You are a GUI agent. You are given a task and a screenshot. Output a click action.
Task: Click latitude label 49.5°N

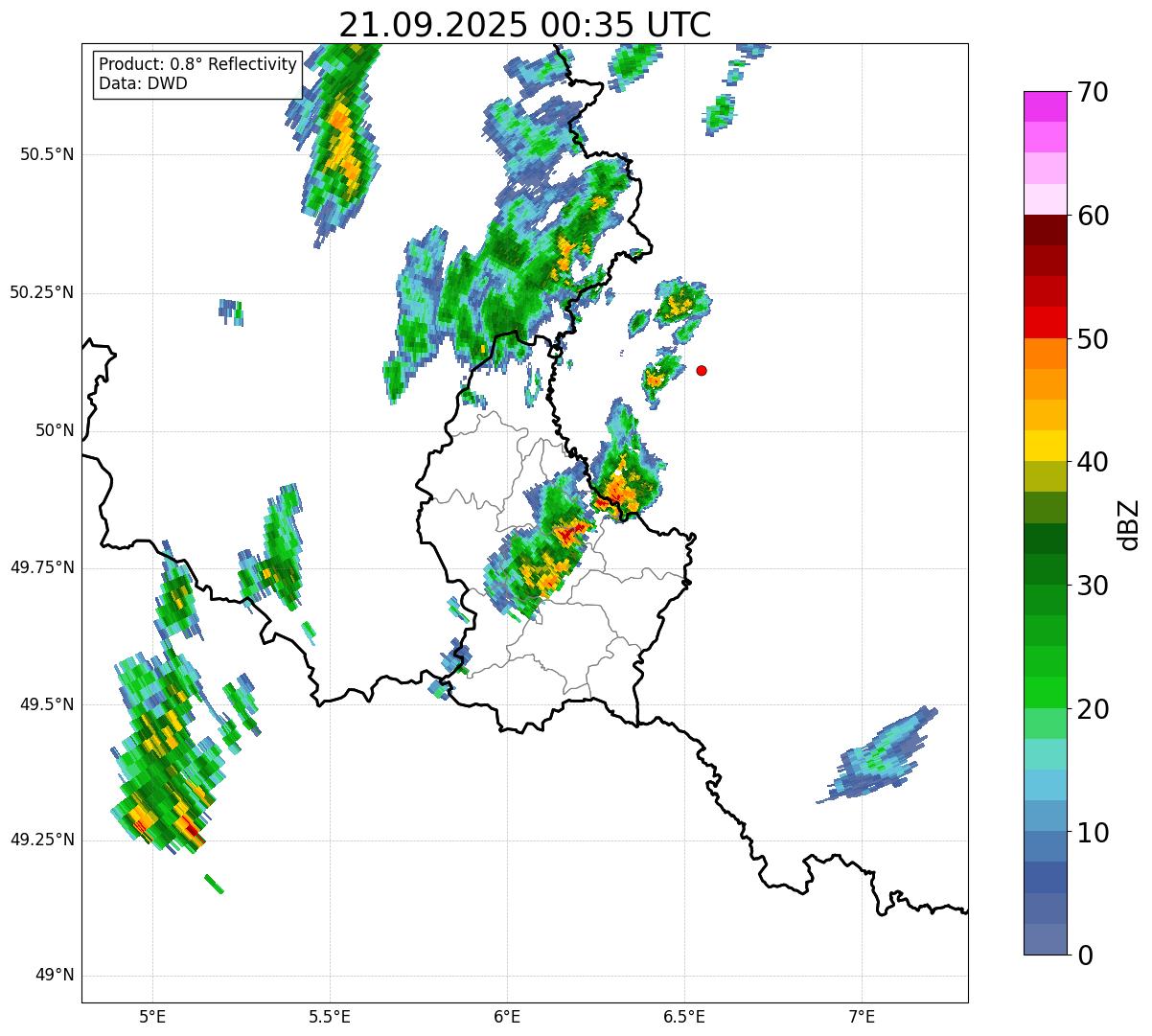[47, 704]
